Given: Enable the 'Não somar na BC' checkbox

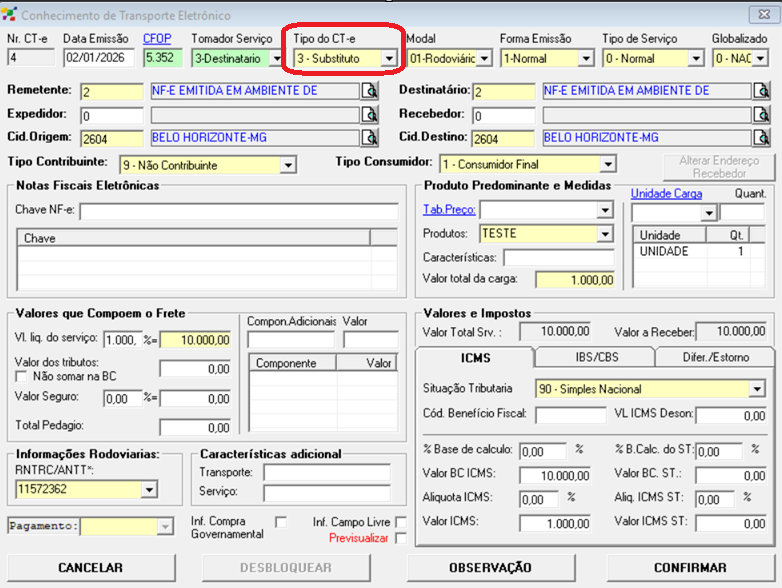Looking at the screenshot, I should 22,376.
